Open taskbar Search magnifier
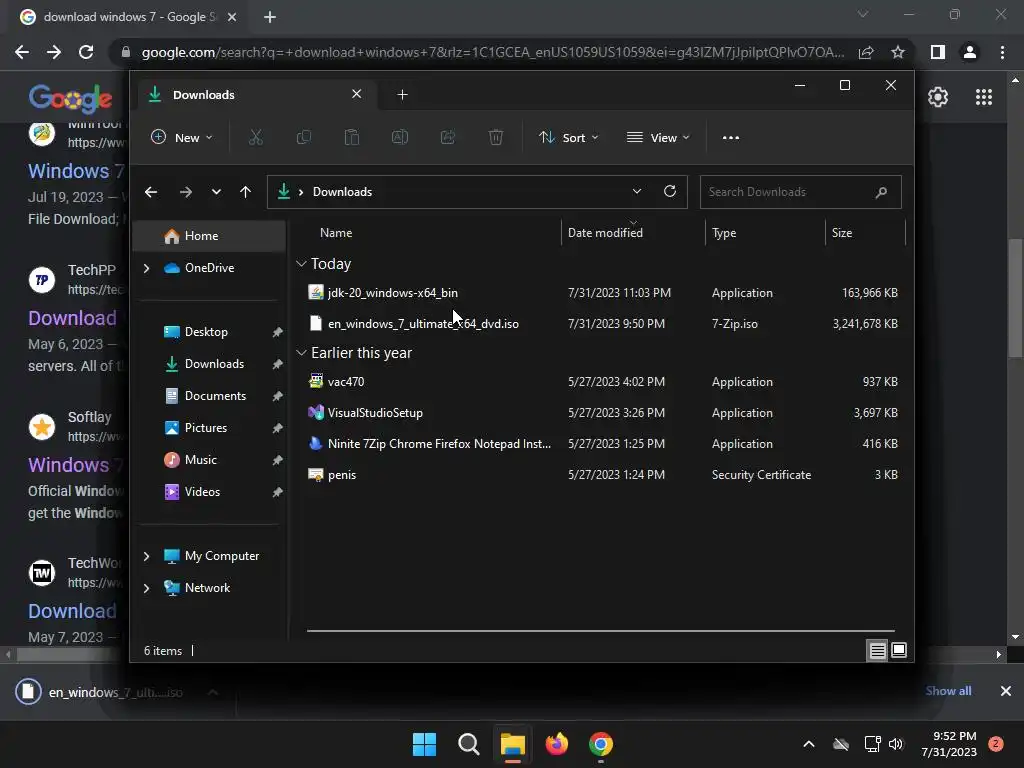Screen dimensions: 1024x768 tap(468, 744)
